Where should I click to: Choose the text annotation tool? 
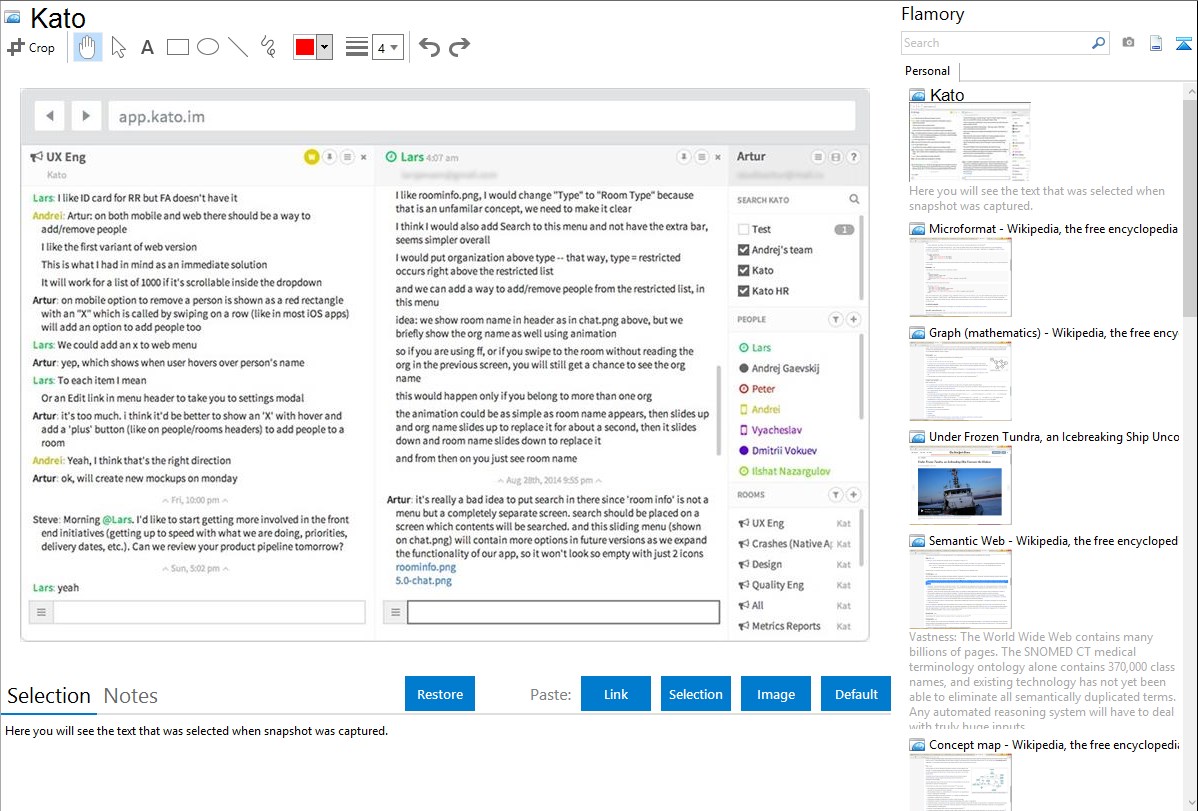pyautogui.click(x=147, y=47)
